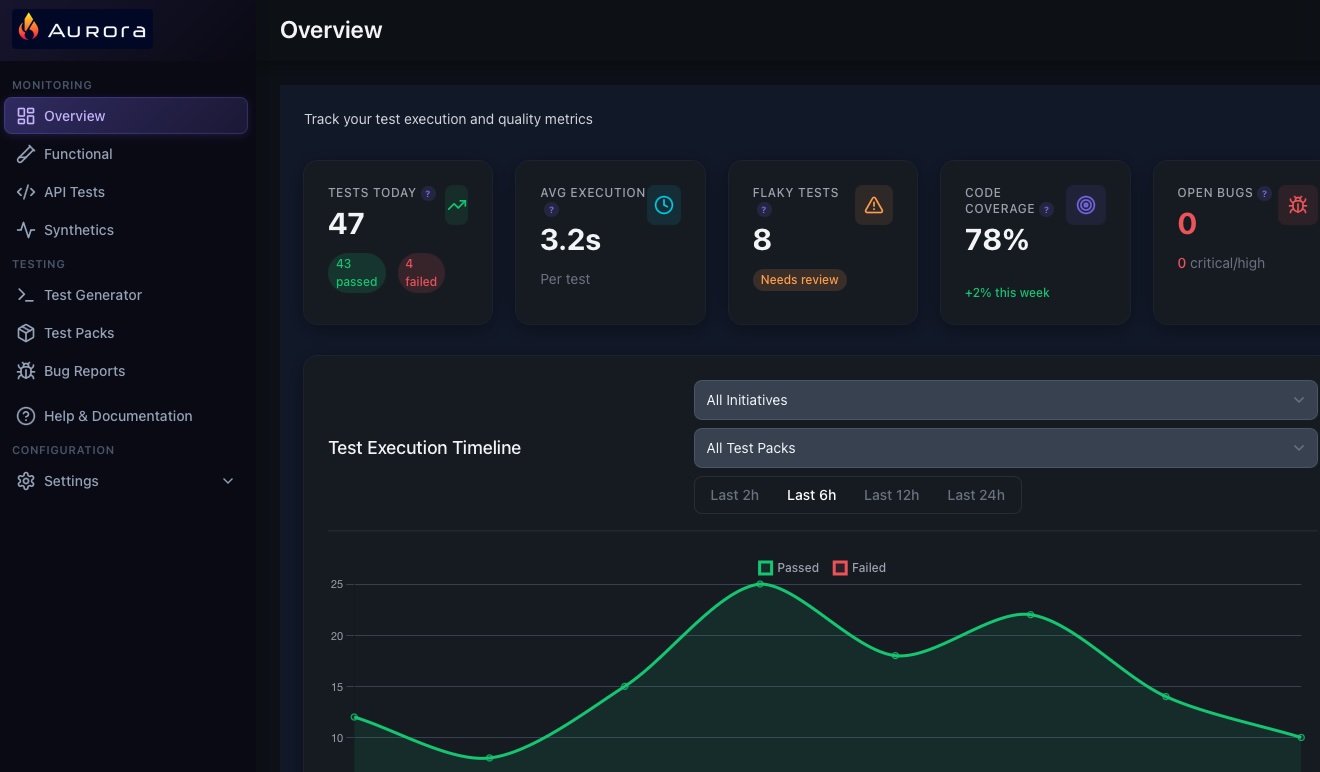Click the warning triangle icon on Flaky Tests card

874,205
